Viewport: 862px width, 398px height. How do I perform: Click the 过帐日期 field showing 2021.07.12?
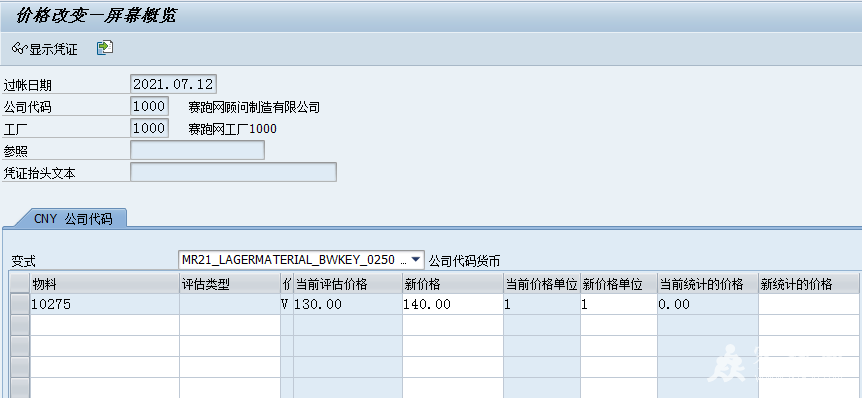[174, 84]
